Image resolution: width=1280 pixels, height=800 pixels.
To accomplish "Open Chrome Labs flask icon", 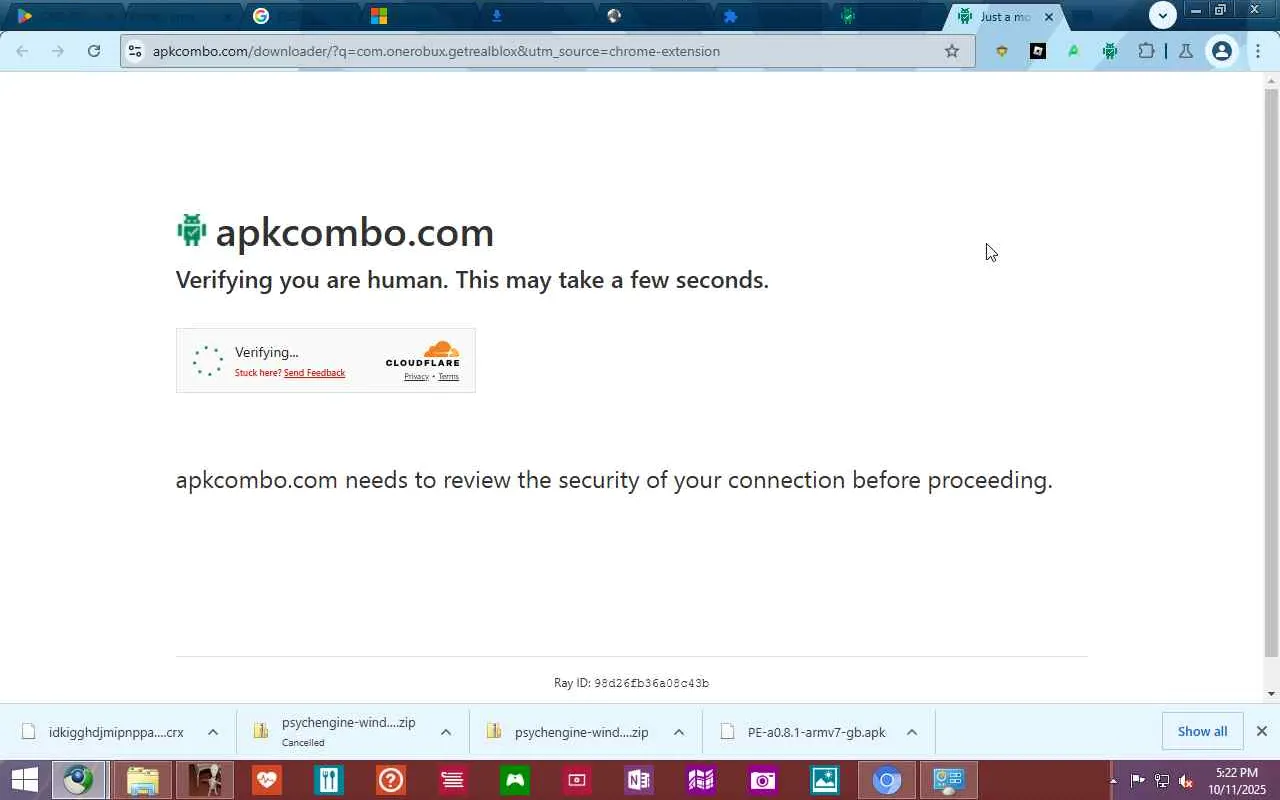I will (1186, 51).
